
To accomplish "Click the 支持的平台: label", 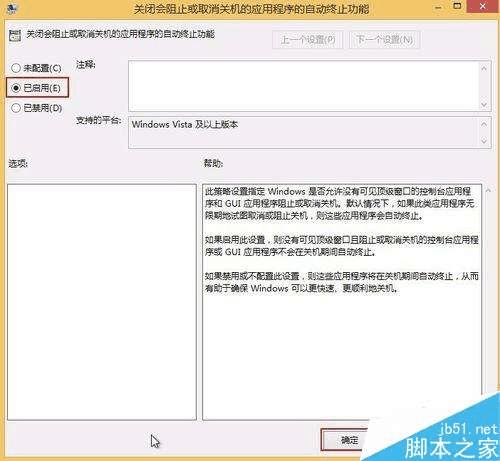I will click(98, 120).
